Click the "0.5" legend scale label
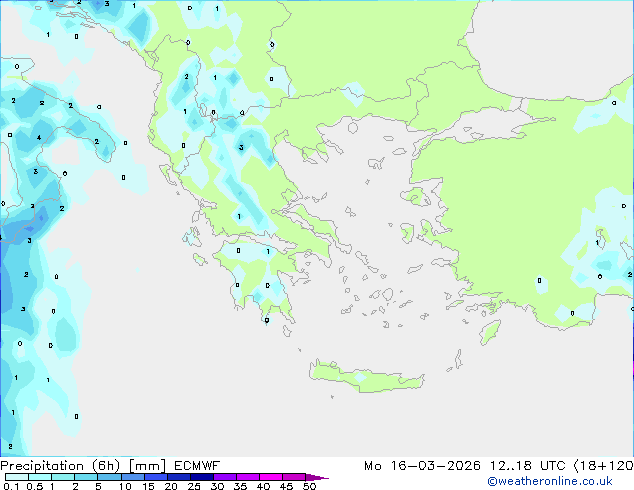 (x=35, y=486)
